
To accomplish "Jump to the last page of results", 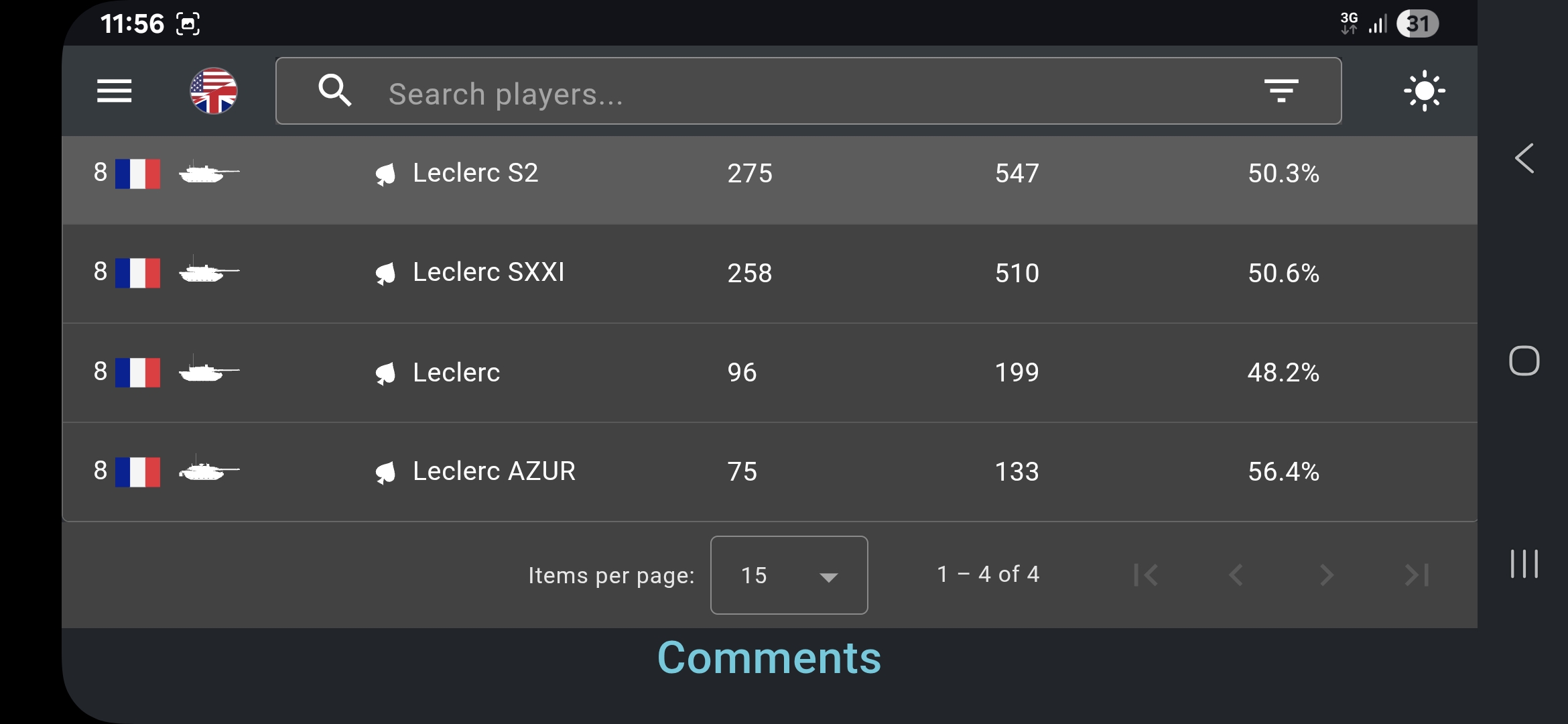I will point(1417,575).
